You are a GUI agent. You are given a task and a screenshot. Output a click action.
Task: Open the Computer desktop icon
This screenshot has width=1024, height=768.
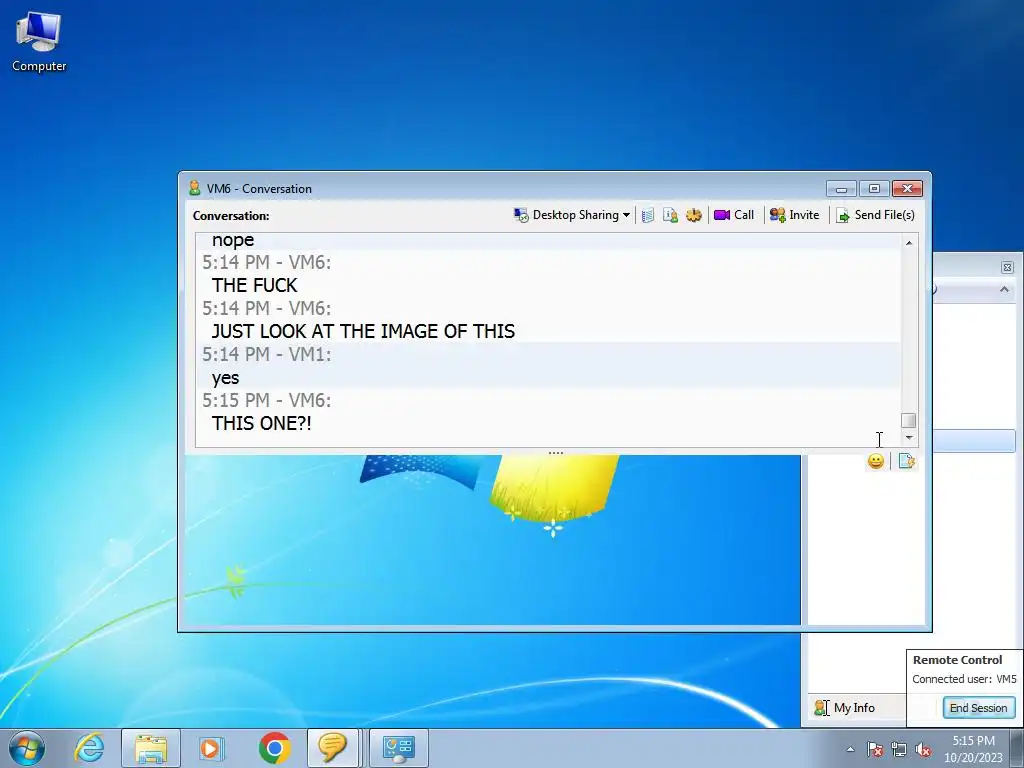click(39, 42)
